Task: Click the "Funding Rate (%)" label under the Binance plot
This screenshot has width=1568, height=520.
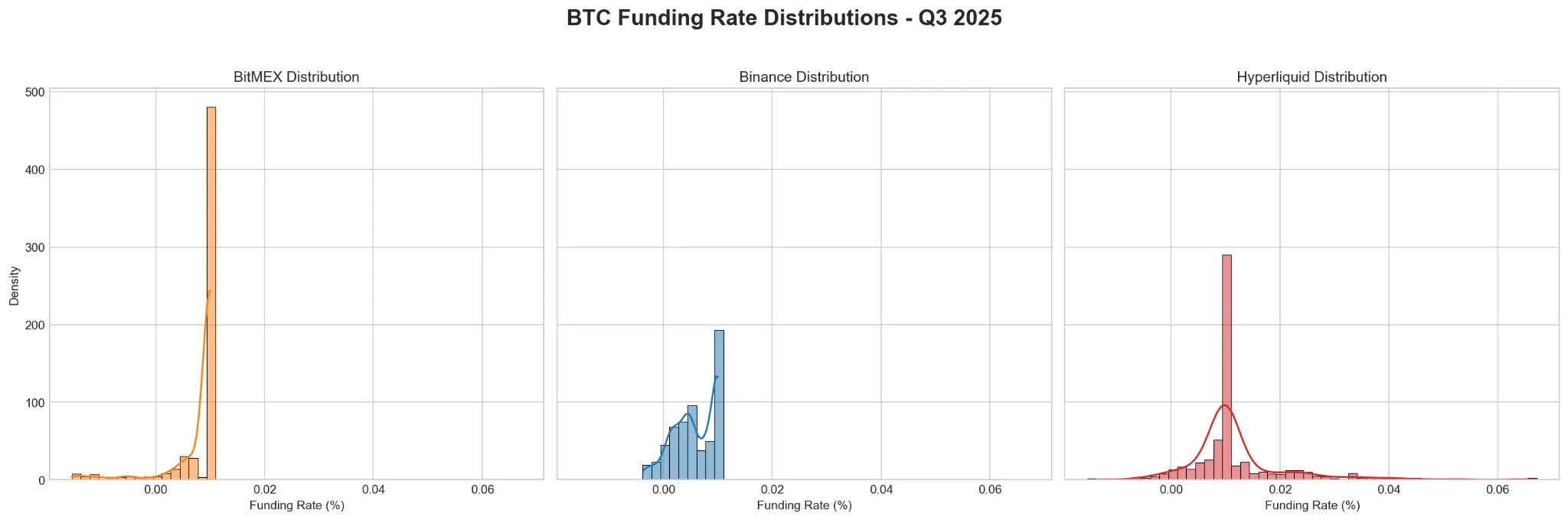Action: tap(804, 505)
